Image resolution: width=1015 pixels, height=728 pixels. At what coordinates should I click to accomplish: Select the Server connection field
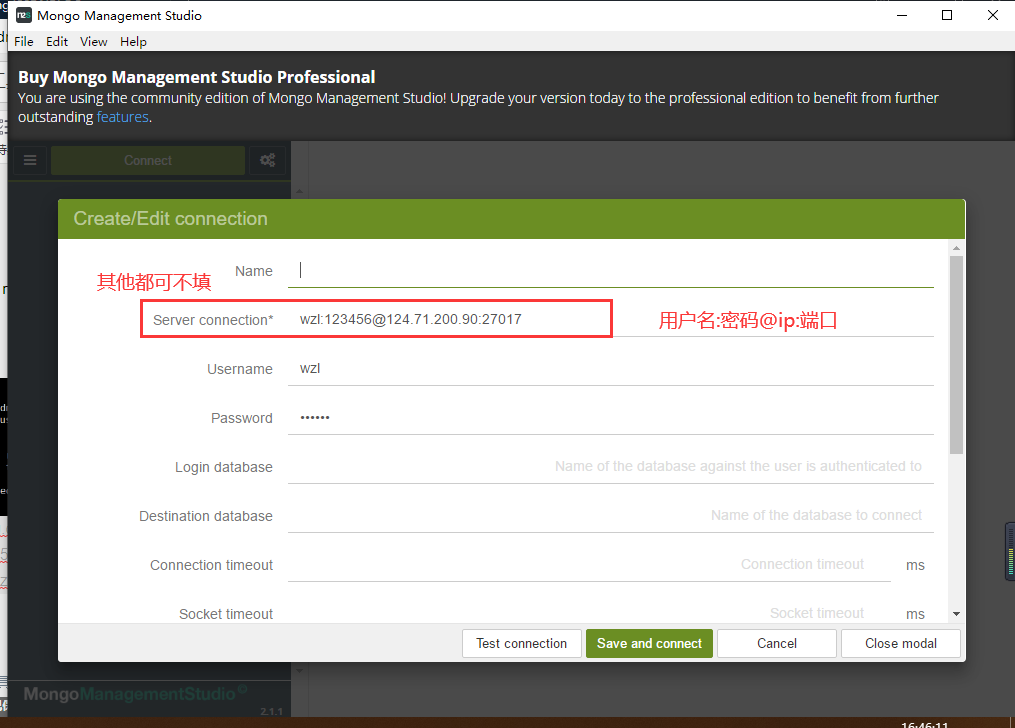(450, 319)
